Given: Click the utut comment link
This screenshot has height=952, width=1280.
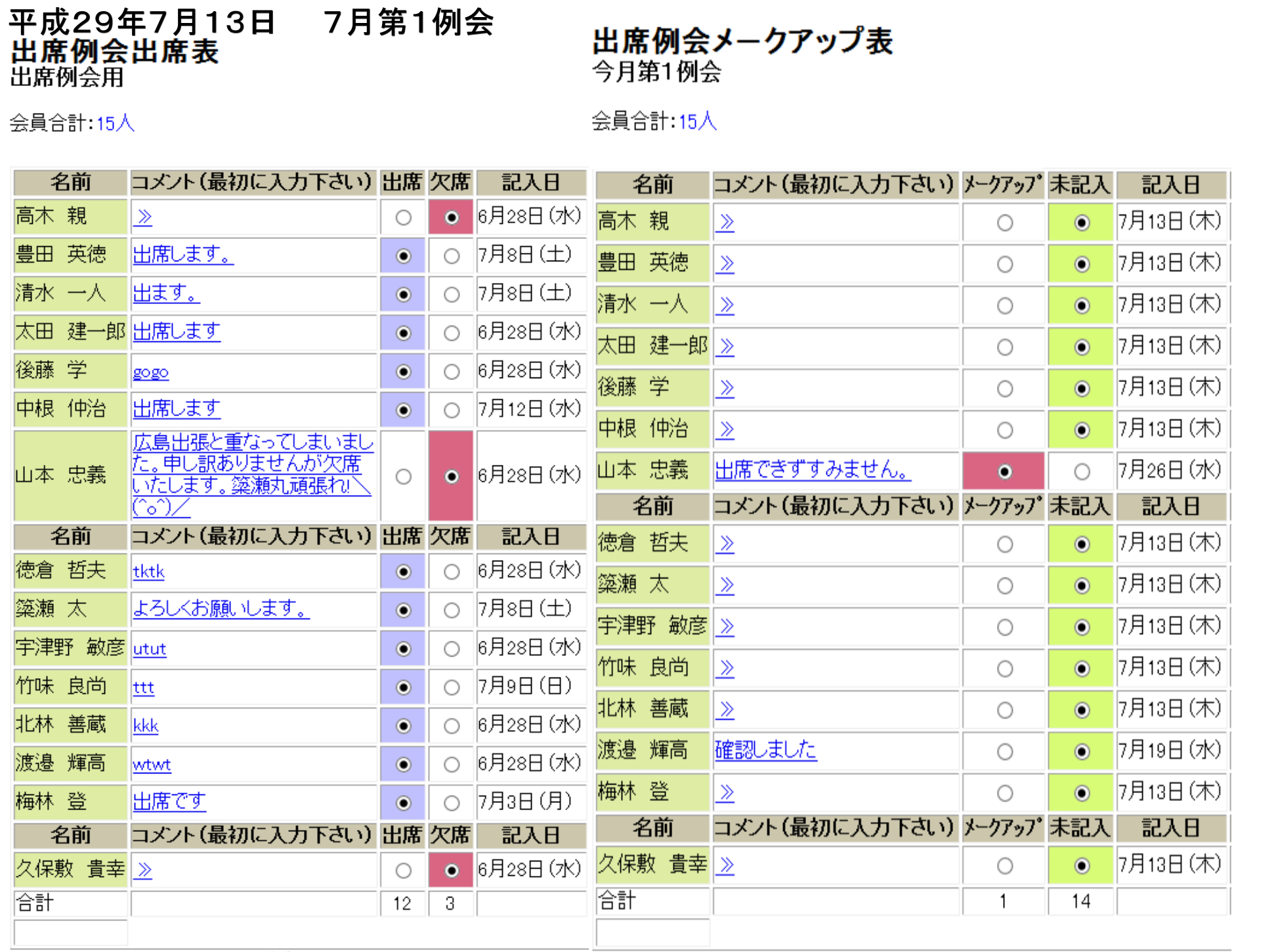Looking at the screenshot, I should point(150,649).
